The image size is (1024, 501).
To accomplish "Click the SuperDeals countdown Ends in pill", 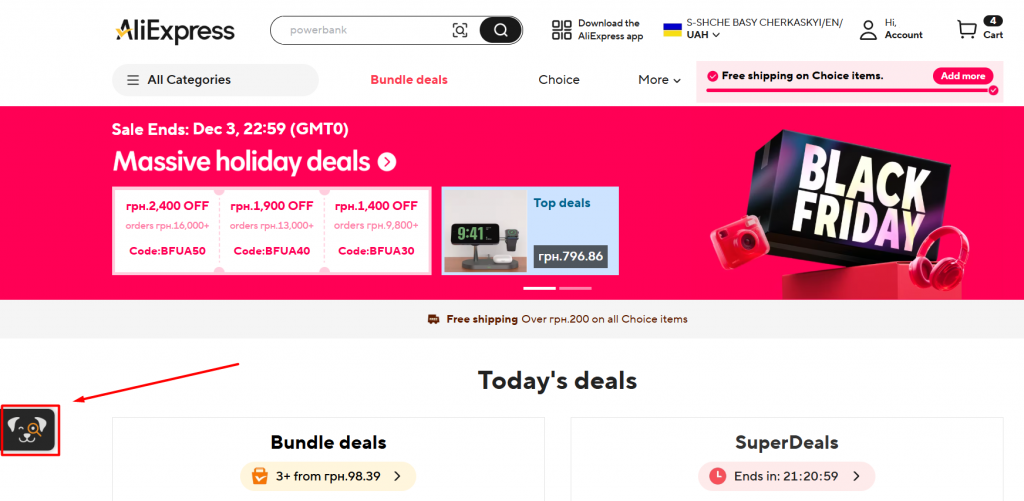I will click(x=786, y=476).
